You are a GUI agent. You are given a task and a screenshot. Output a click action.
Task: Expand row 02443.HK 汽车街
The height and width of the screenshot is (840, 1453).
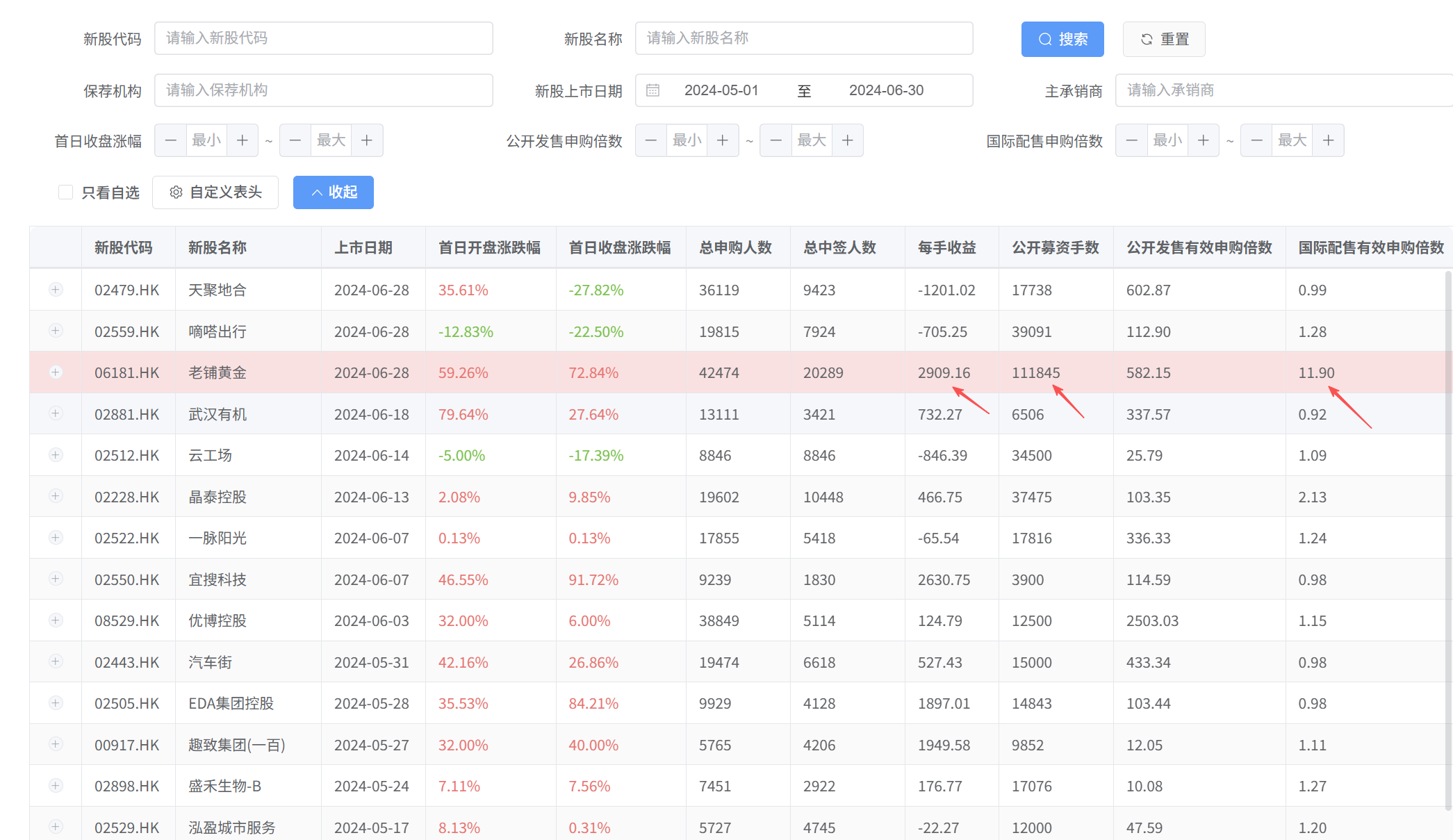(x=56, y=661)
